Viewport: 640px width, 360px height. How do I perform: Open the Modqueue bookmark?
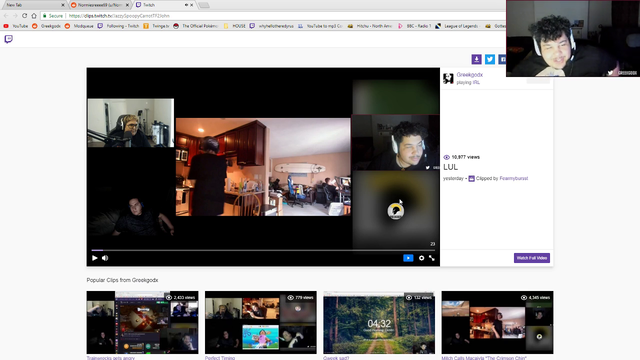click(x=79, y=26)
